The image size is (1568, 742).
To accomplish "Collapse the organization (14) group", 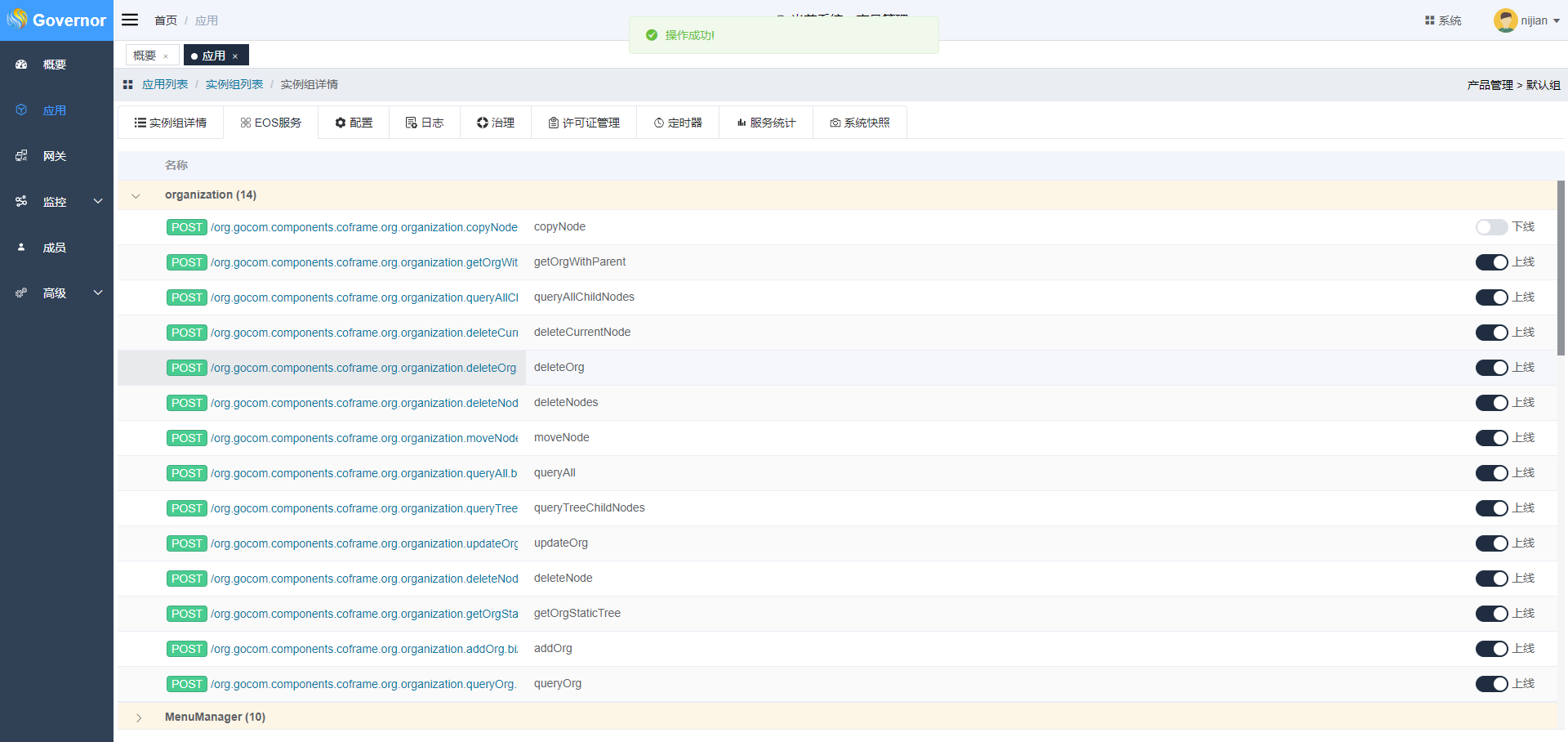I will 136,195.
